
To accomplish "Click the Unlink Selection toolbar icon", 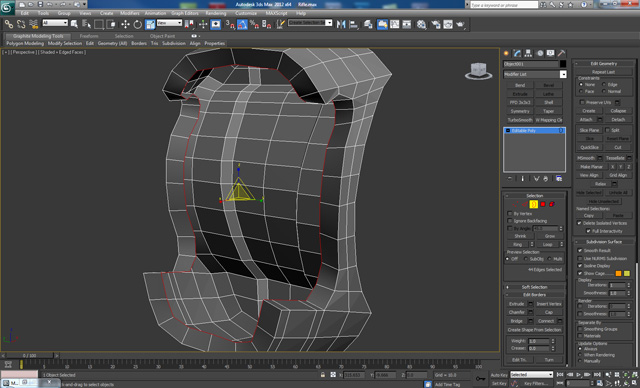I will click(x=21, y=24).
